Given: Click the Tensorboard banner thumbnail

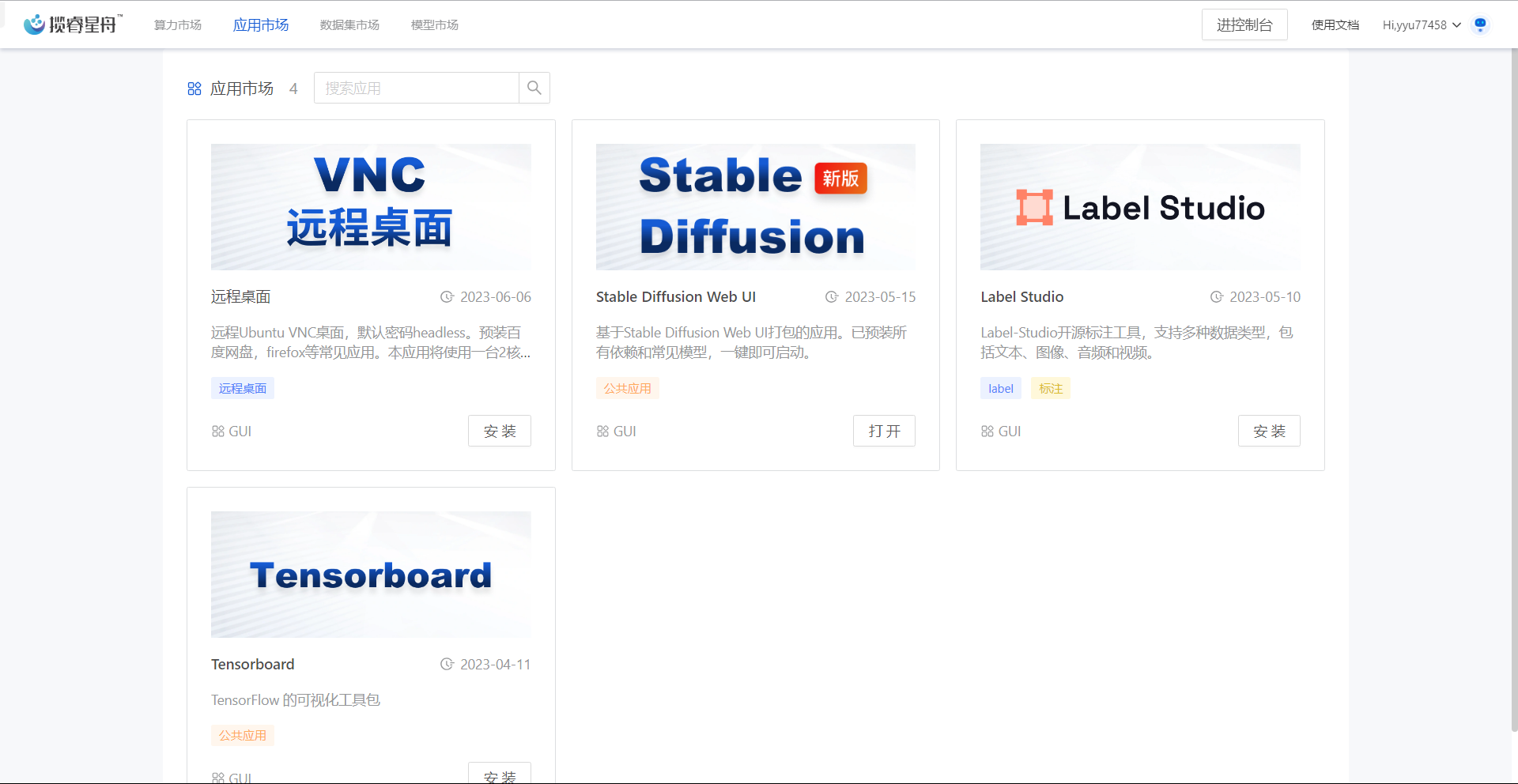Looking at the screenshot, I should coord(371,574).
